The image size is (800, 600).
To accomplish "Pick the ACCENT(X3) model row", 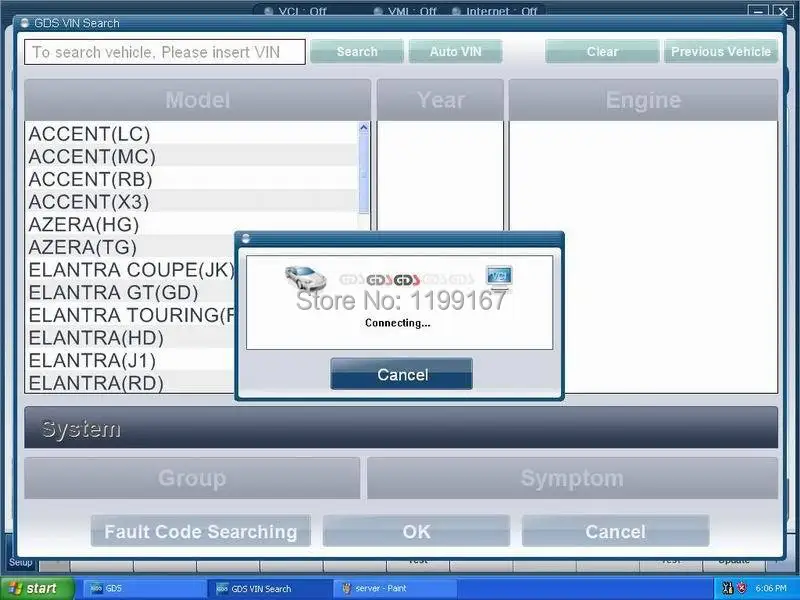I will [x=191, y=202].
